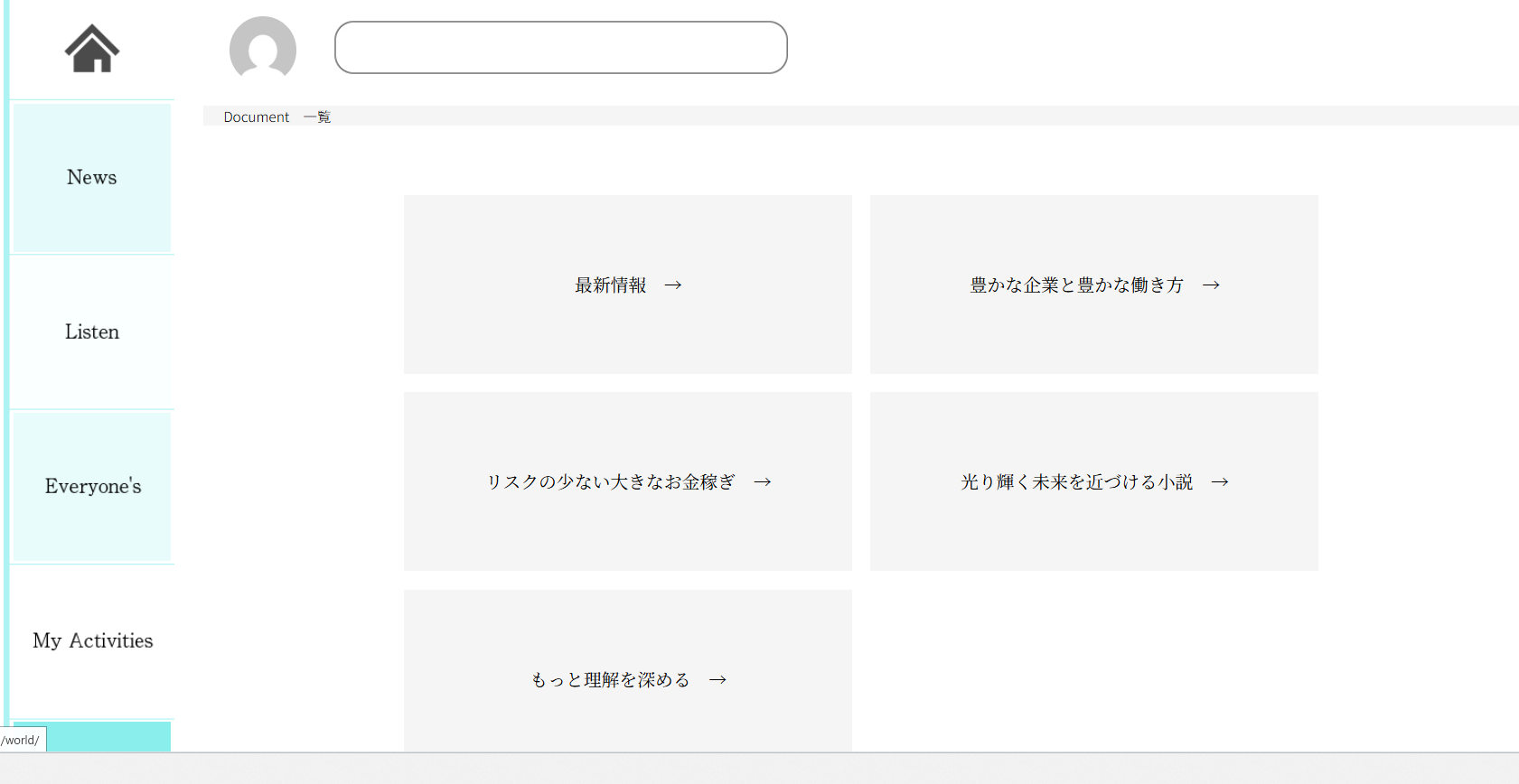Go to My Activities

pos(92,641)
